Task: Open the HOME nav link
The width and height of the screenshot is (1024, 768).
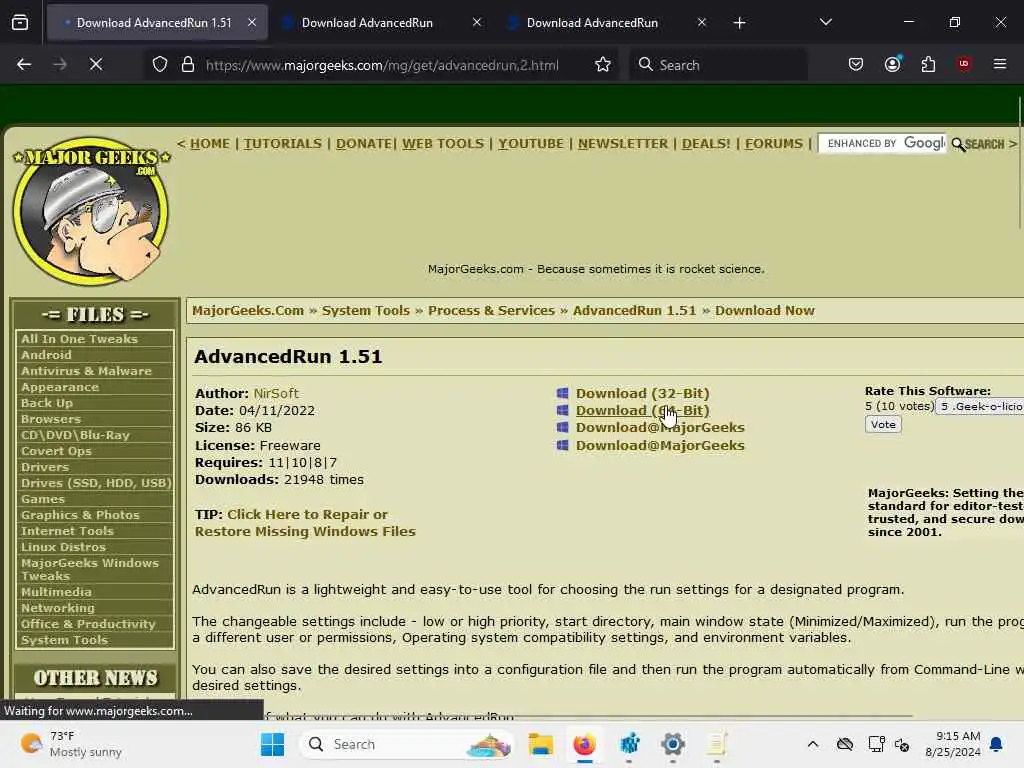Action: (x=210, y=143)
